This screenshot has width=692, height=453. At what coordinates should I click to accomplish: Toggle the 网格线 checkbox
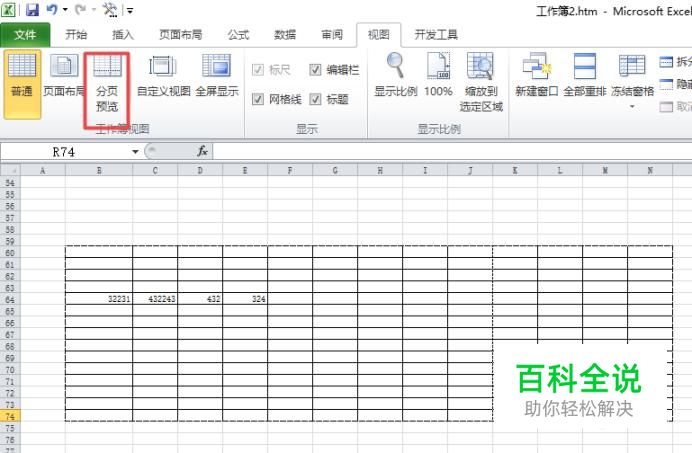[258, 99]
